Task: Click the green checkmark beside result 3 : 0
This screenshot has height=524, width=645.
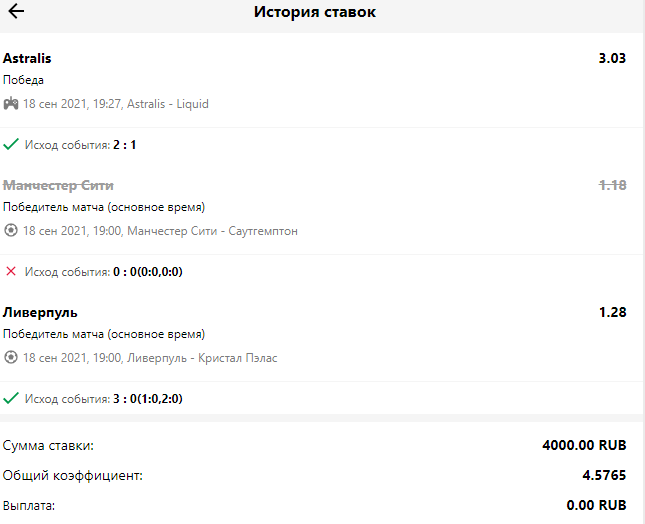Action: [11, 398]
